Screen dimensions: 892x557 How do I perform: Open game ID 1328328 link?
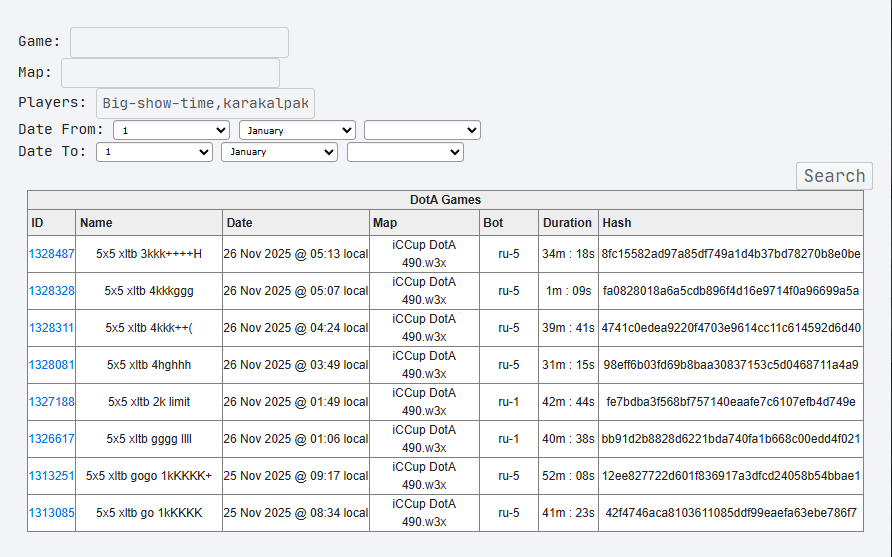point(51,291)
